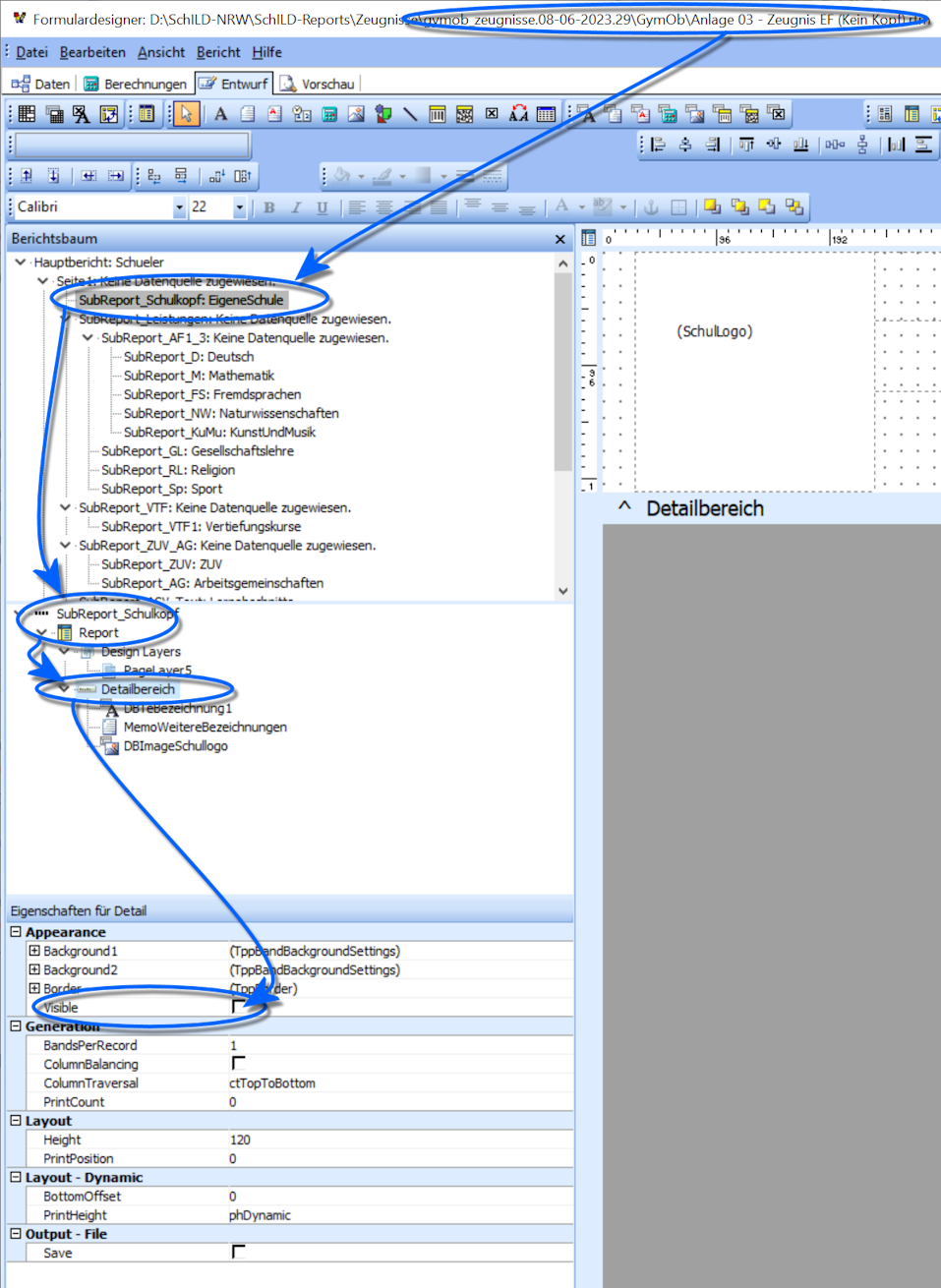Select the arrow pointer tool
Image resolution: width=941 pixels, height=1288 pixels.
[x=186, y=114]
